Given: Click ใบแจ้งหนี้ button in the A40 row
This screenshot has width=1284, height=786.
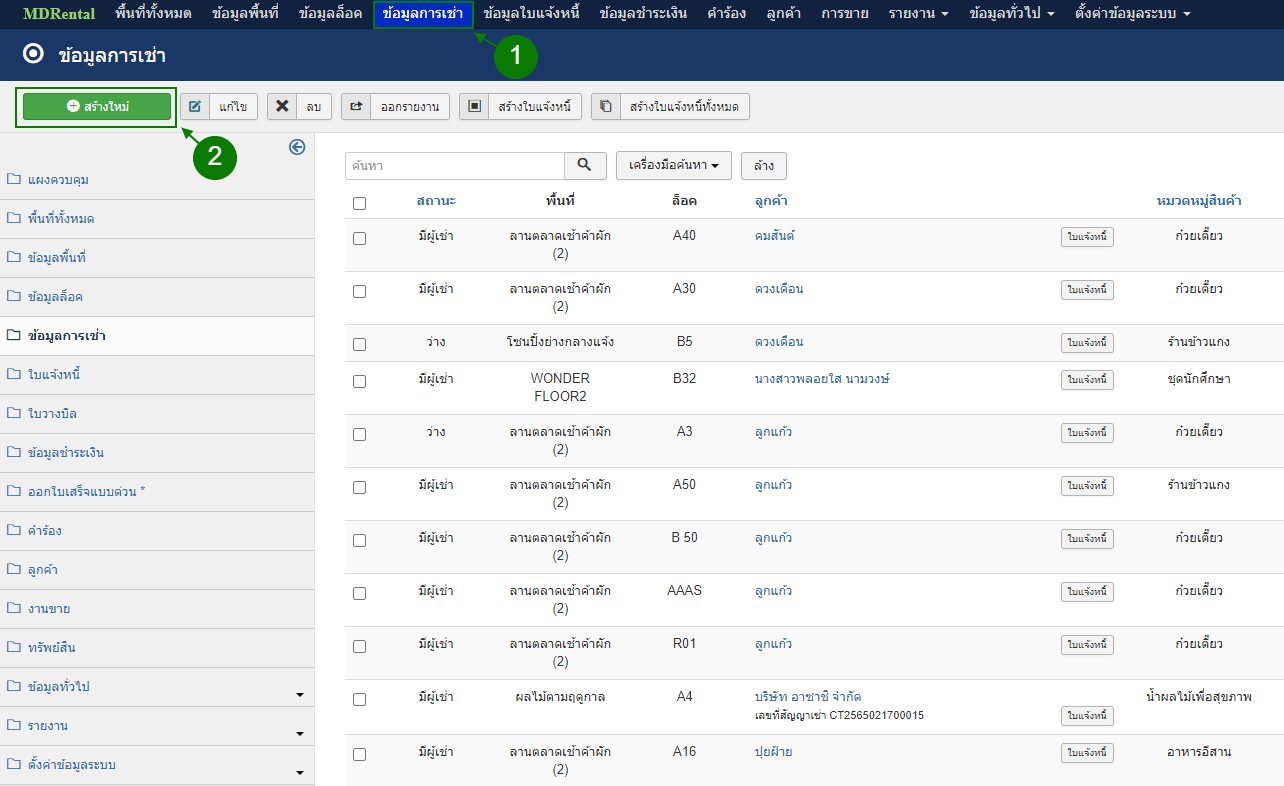Looking at the screenshot, I should 1087,237.
